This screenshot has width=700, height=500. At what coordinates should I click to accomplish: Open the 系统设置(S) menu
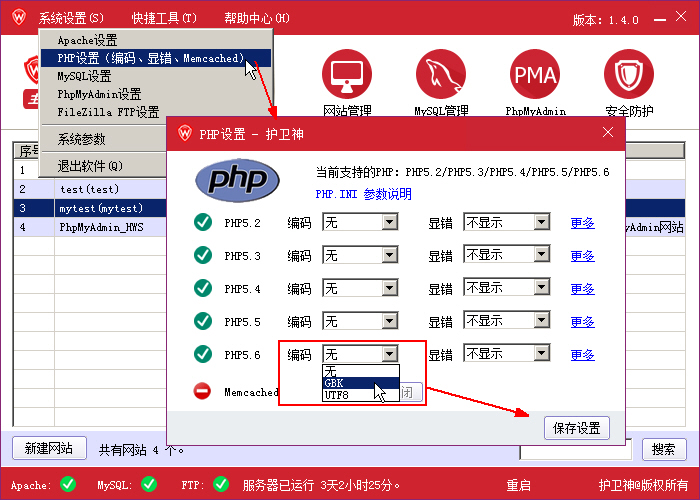click(71, 18)
